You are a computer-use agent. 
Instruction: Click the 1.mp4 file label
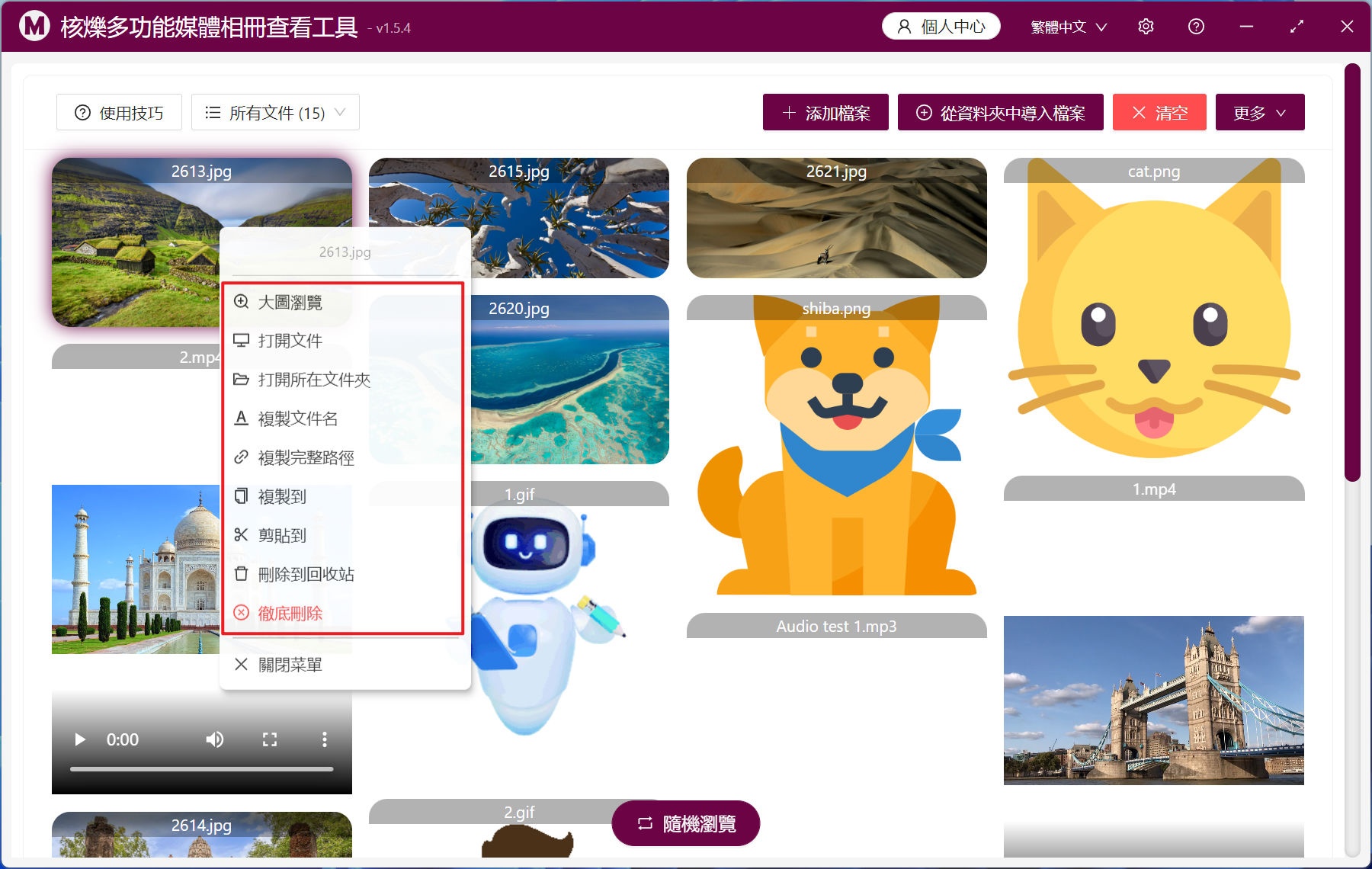pos(1154,489)
